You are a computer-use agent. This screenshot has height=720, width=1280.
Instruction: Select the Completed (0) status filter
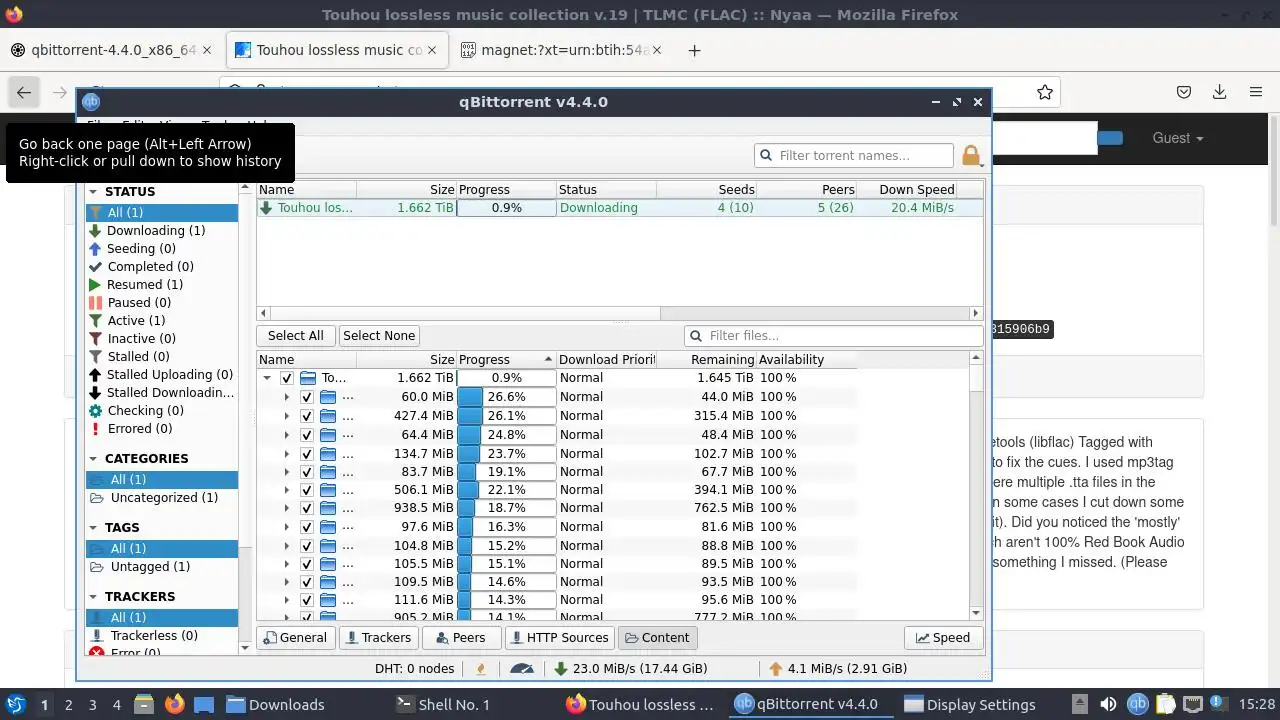point(162,266)
